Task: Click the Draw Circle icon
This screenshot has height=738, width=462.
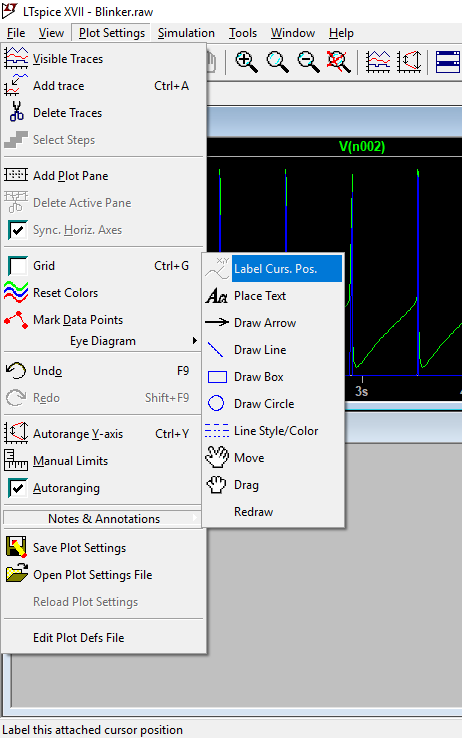Action: coord(216,403)
